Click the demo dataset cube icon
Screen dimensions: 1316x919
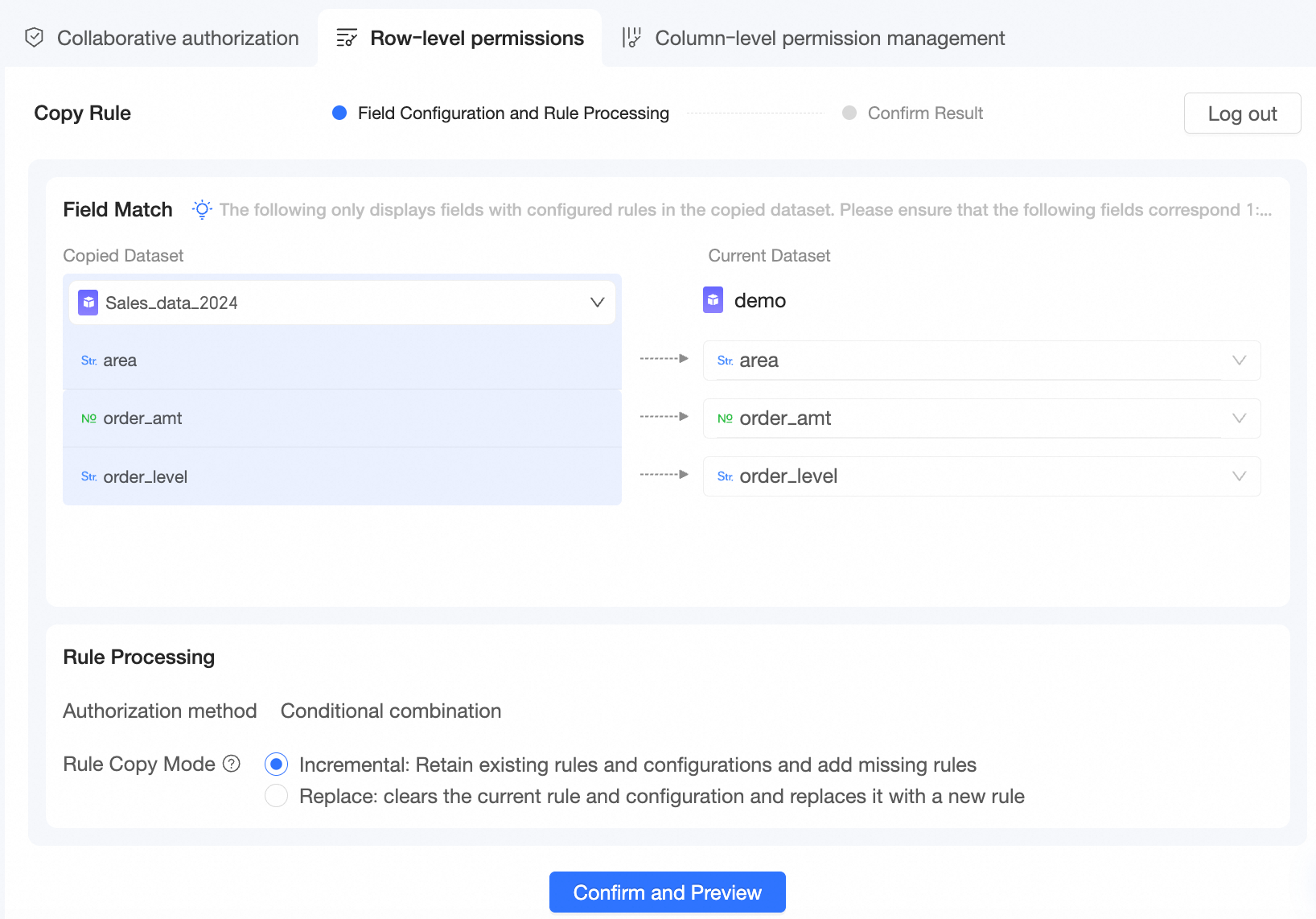(x=714, y=300)
